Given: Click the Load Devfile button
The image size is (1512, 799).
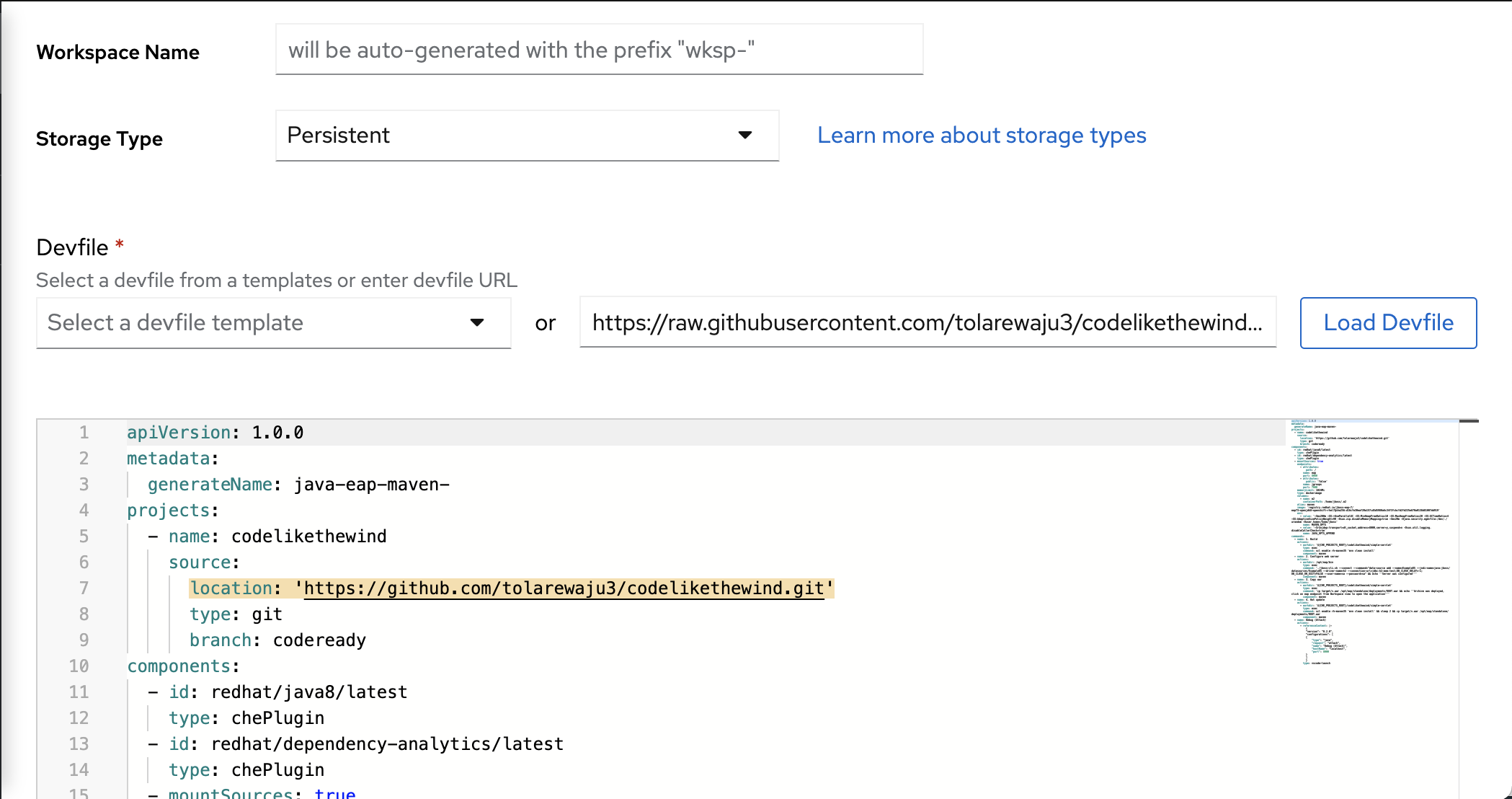Looking at the screenshot, I should pyautogui.click(x=1388, y=322).
